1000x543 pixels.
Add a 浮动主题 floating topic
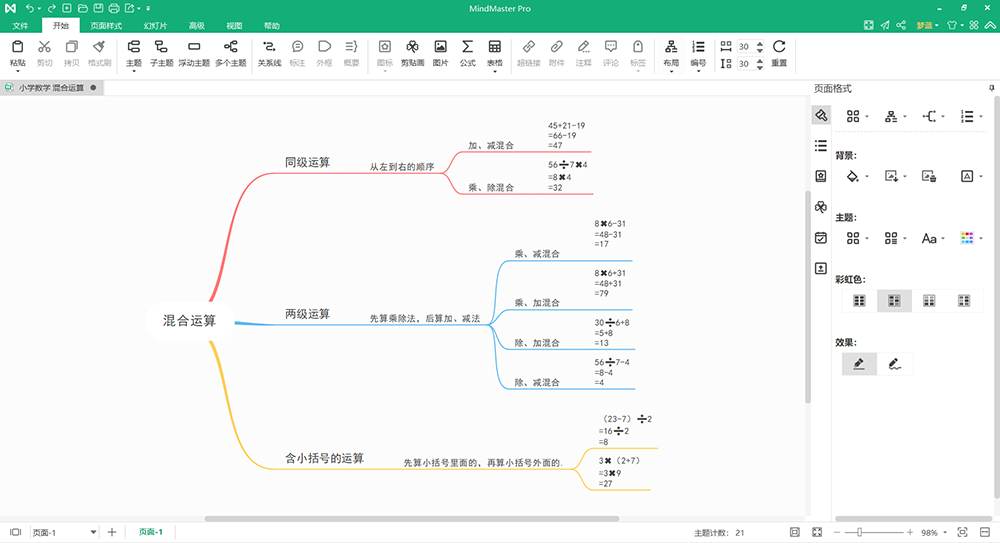tap(194, 54)
